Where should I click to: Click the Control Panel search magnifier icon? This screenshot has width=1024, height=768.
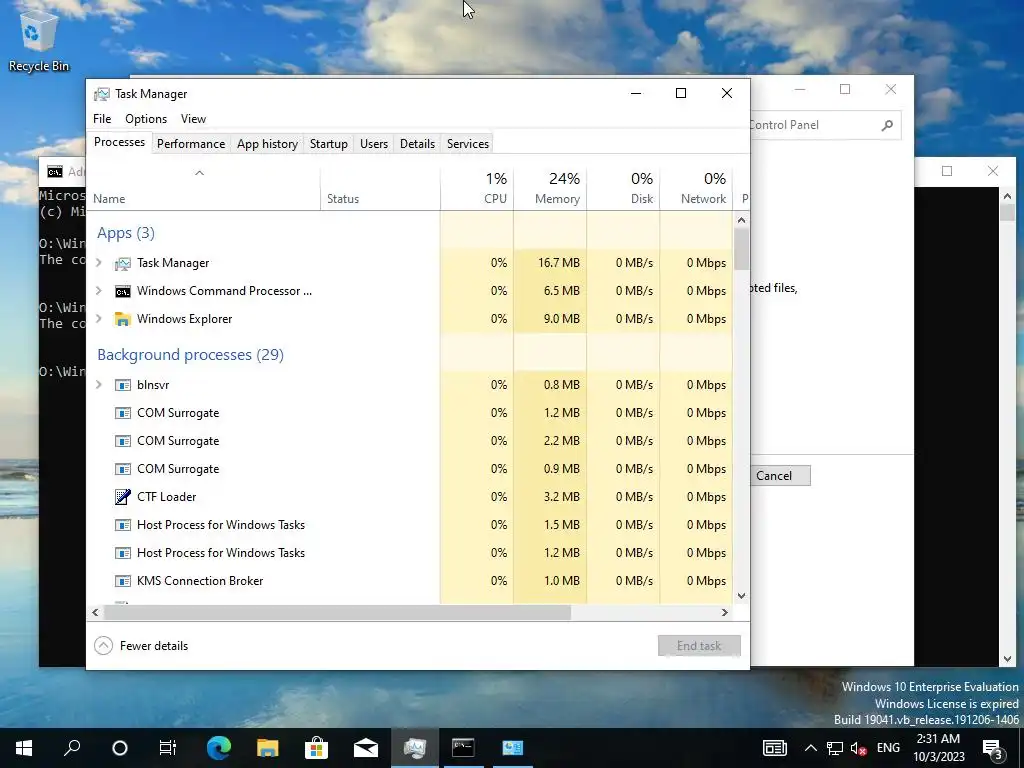pos(887,125)
